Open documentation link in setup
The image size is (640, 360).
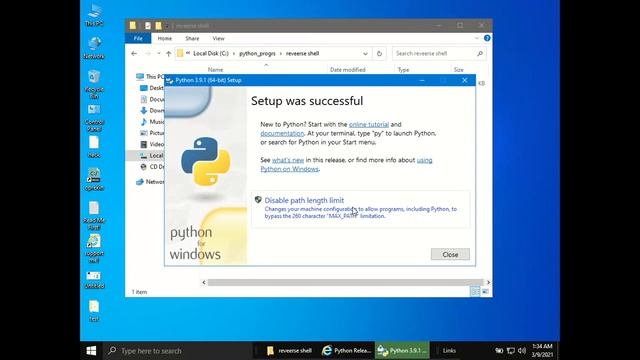pos(282,133)
